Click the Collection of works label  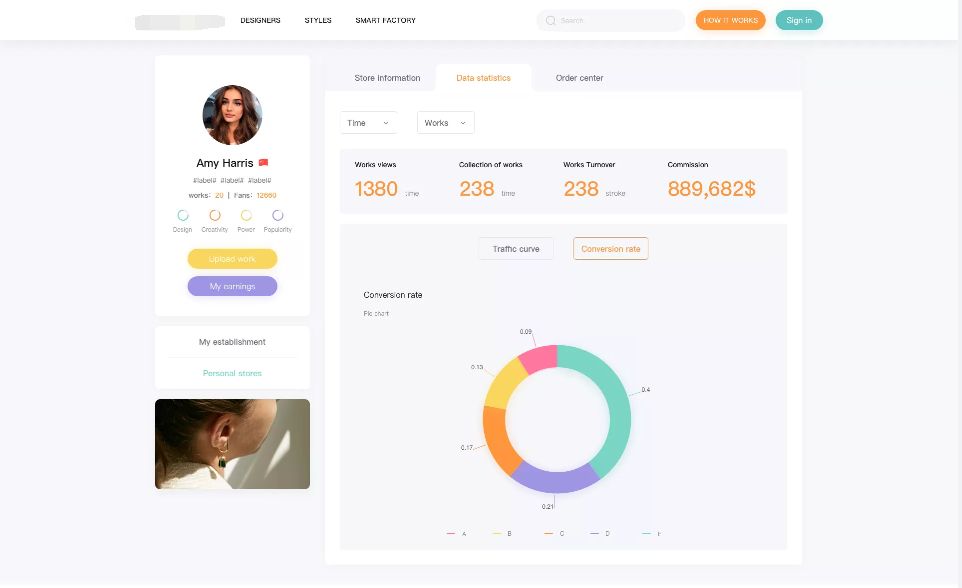pos(491,164)
